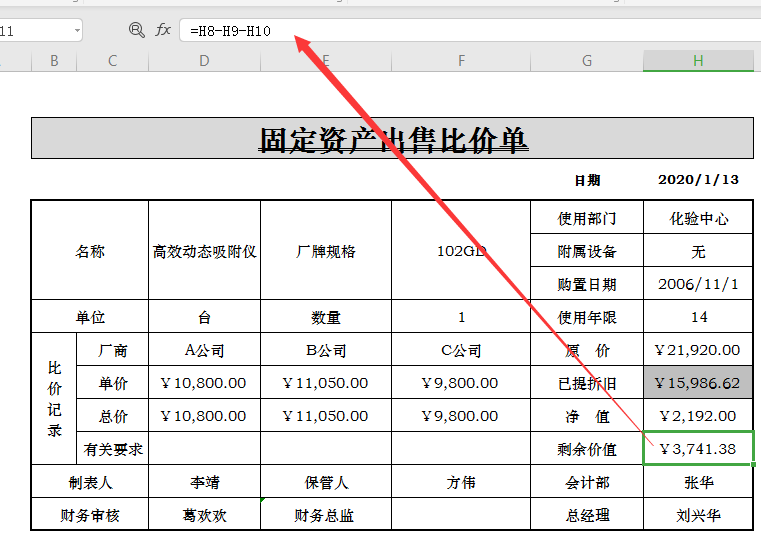
Task: Click the 单价 row label cell
Action: (113, 383)
